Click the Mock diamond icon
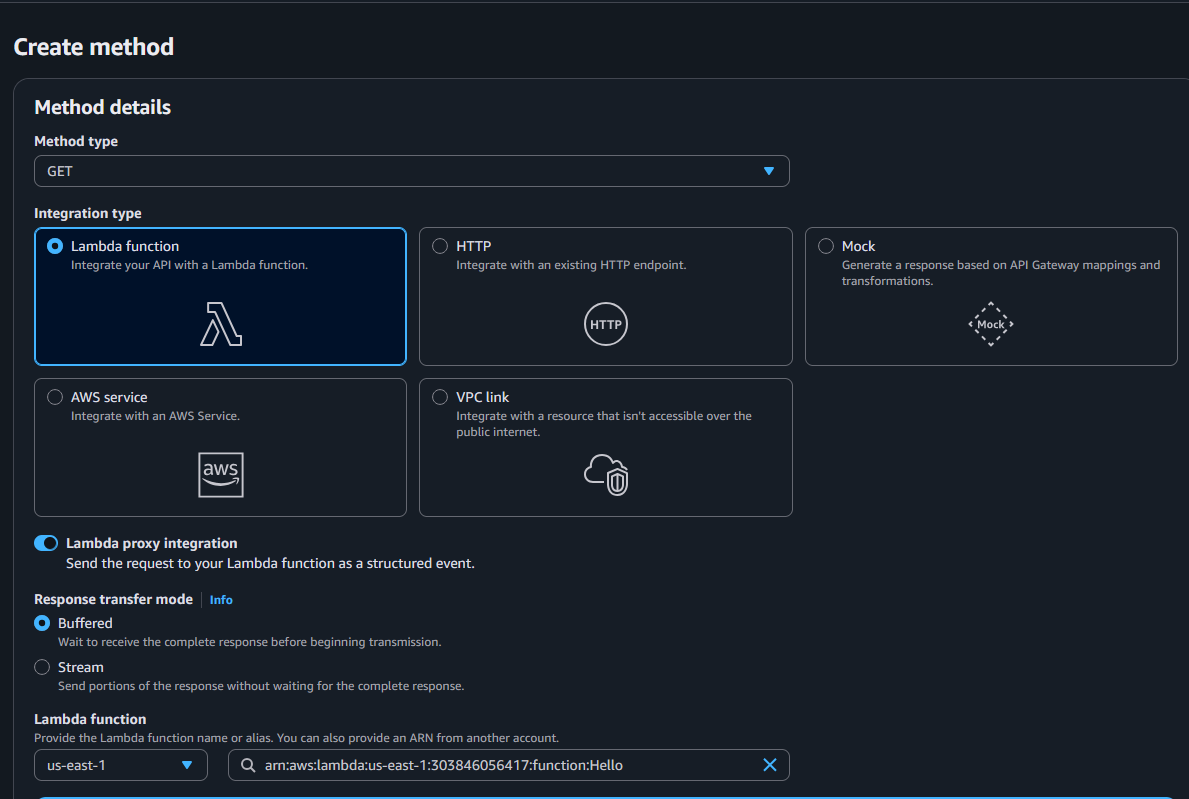1189x799 pixels. pyautogui.click(x=990, y=324)
